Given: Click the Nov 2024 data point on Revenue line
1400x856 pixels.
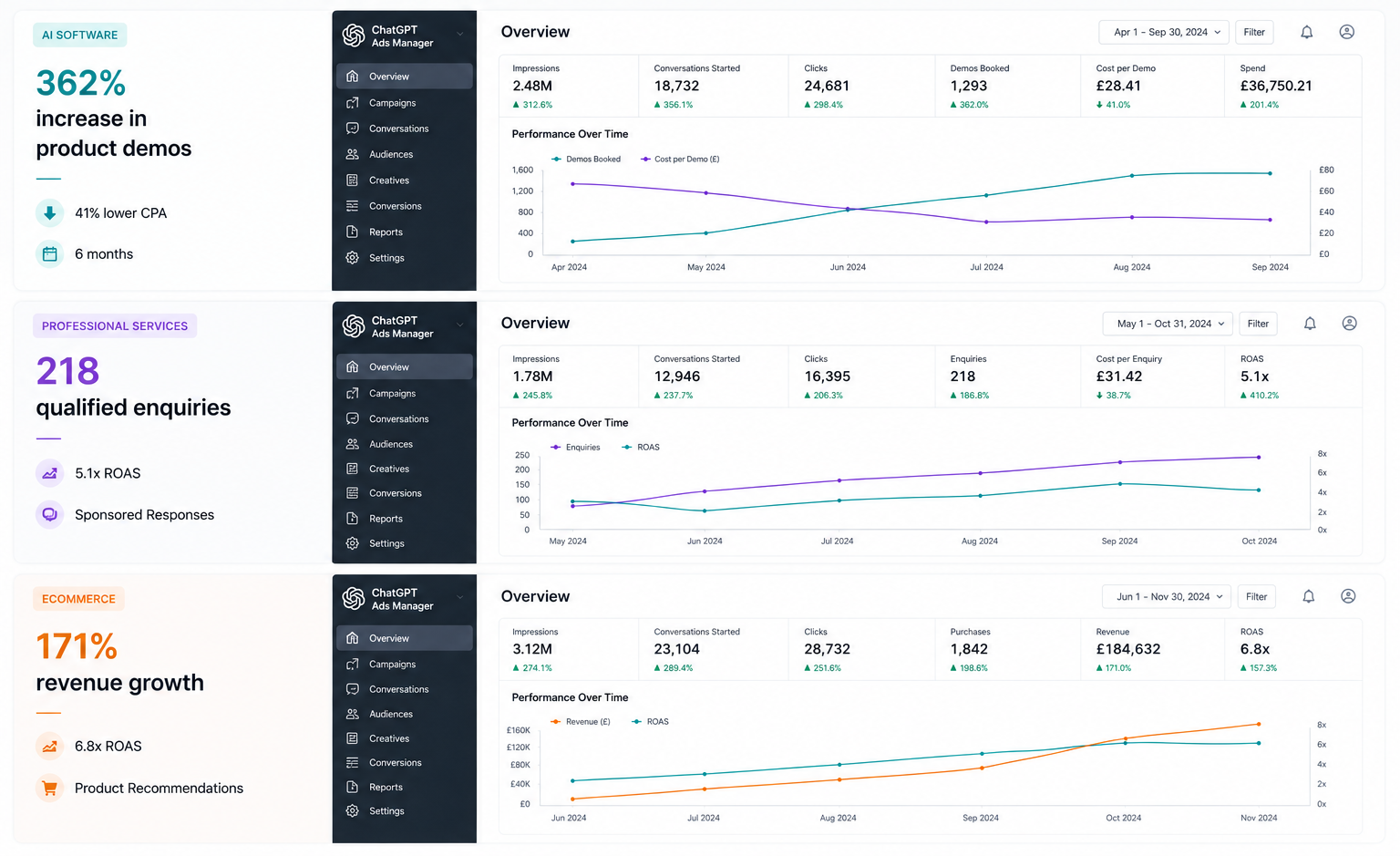Looking at the screenshot, I should click(x=1259, y=725).
